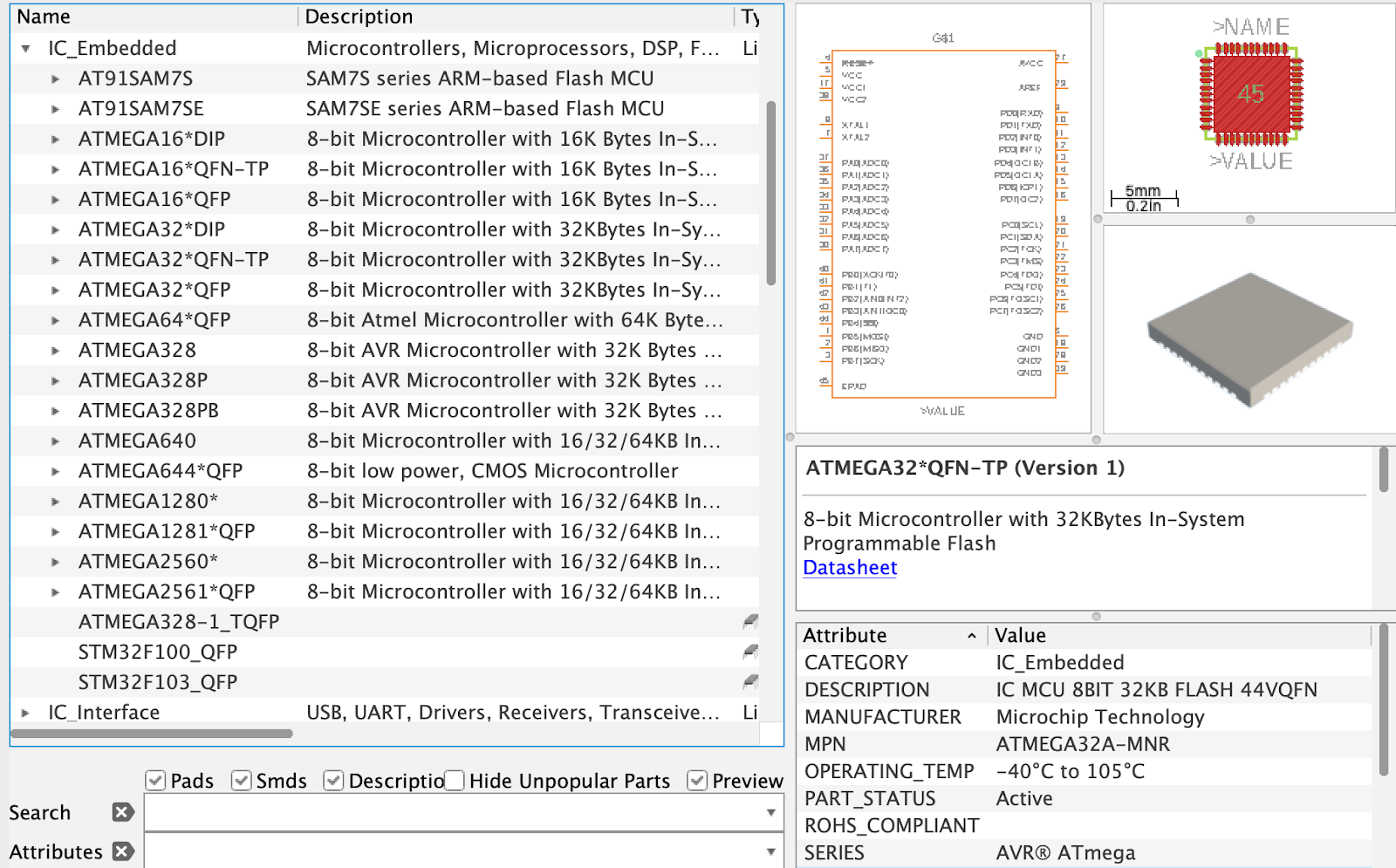Image resolution: width=1396 pixels, height=868 pixels.
Task: Click the device icon on the STM32F103_QFP row
Action: [750, 682]
